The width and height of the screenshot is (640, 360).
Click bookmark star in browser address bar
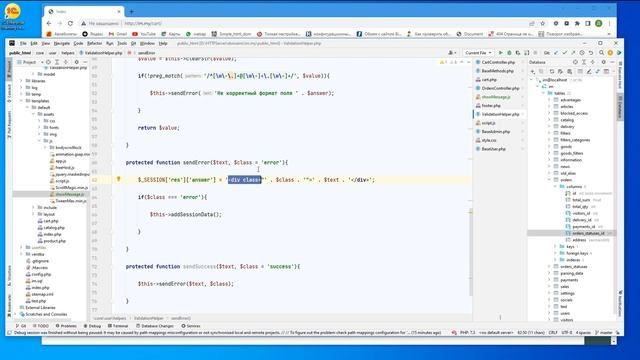point(542,23)
